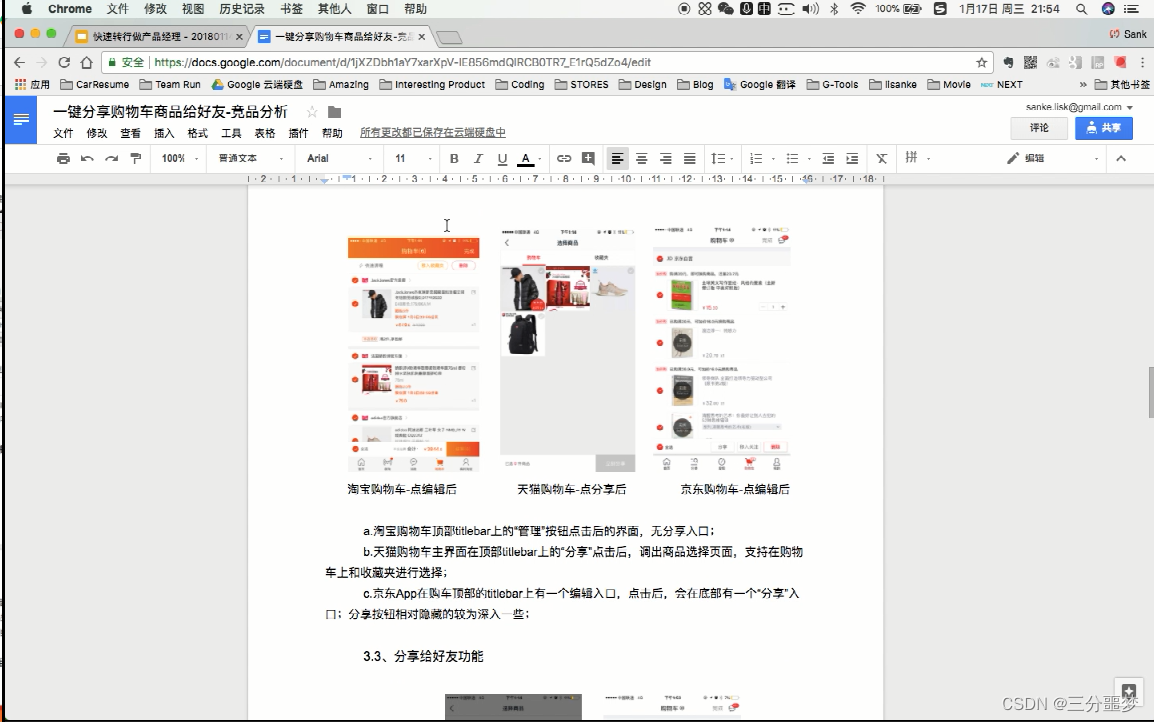
Task: Align text right
Action: [x=665, y=158]
